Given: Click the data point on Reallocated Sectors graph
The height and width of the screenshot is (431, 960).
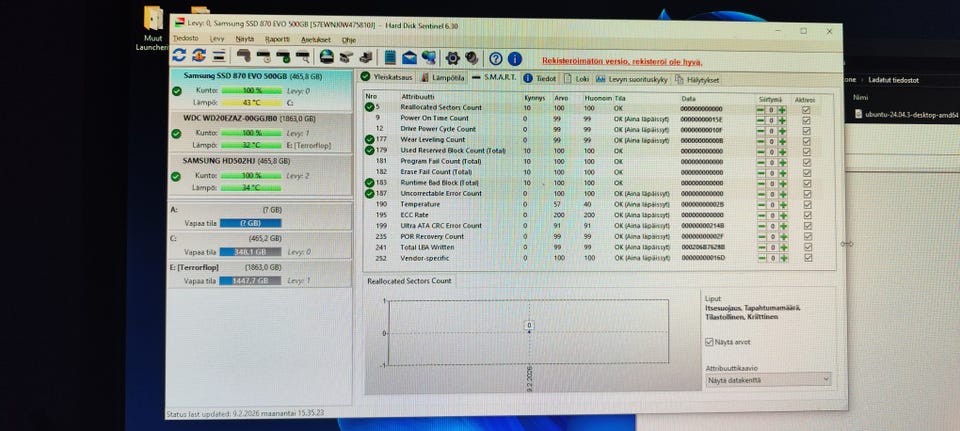Looking at the screenshot, I should click(x=530, y=332).
